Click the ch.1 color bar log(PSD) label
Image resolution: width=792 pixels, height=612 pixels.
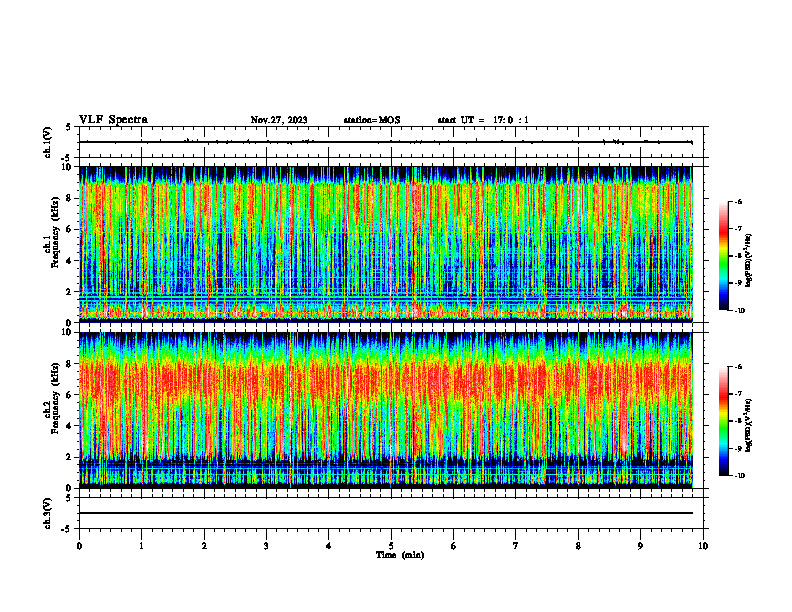(x=749, y=260)
